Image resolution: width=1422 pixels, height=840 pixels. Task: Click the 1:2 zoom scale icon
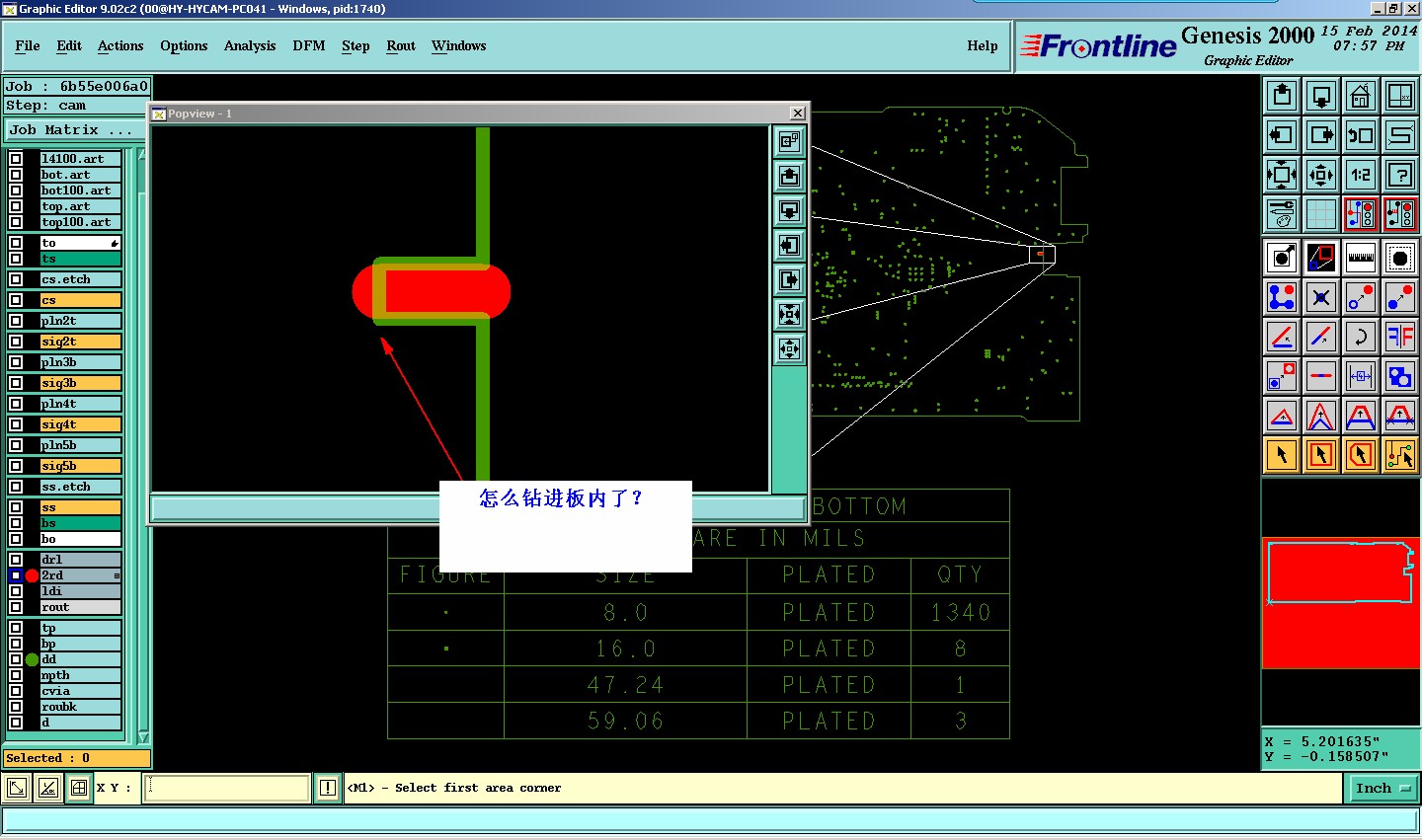(1361, 176)
